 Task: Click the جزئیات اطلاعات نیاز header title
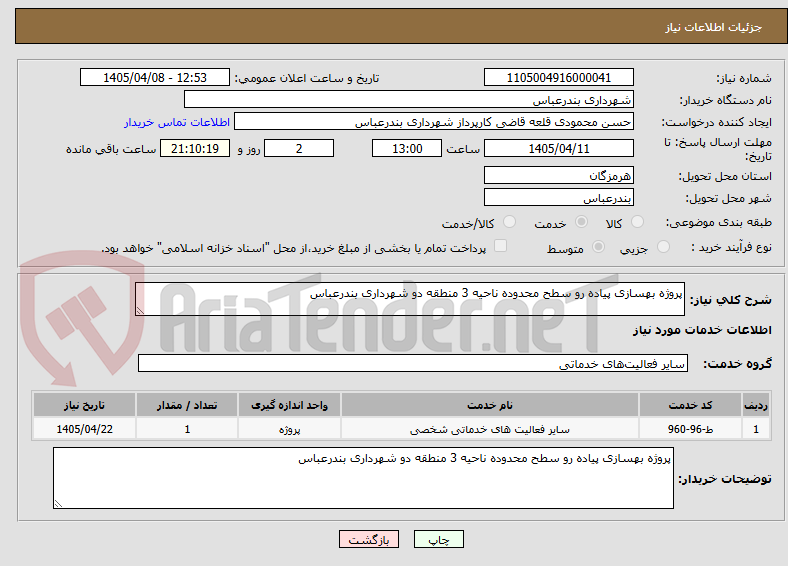click(x=714, y=27)
